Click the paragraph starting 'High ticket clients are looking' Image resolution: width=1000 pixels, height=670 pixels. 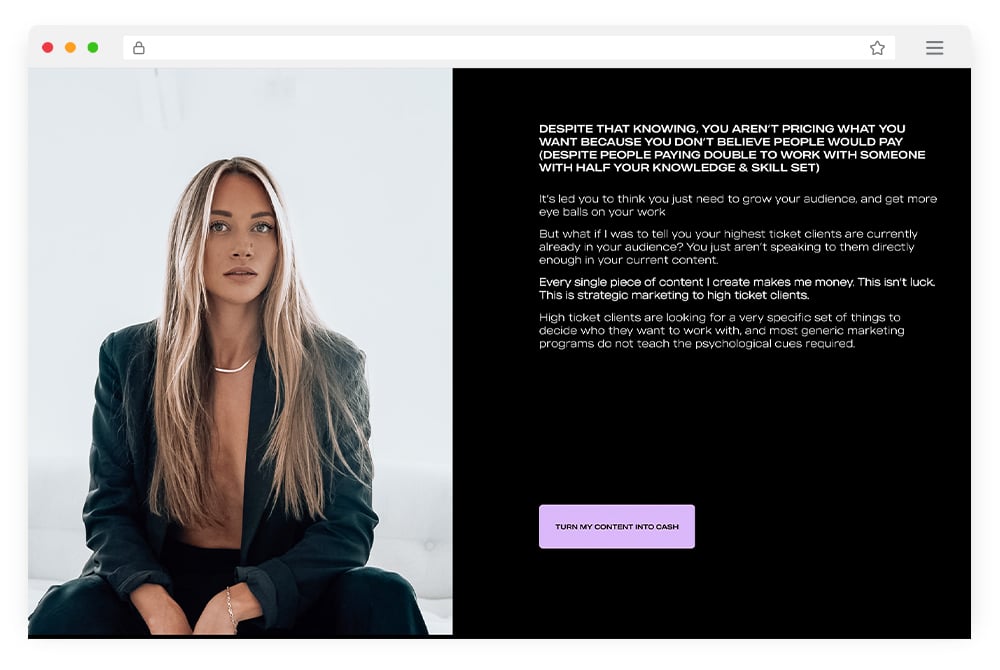click(x=721, y=330)
